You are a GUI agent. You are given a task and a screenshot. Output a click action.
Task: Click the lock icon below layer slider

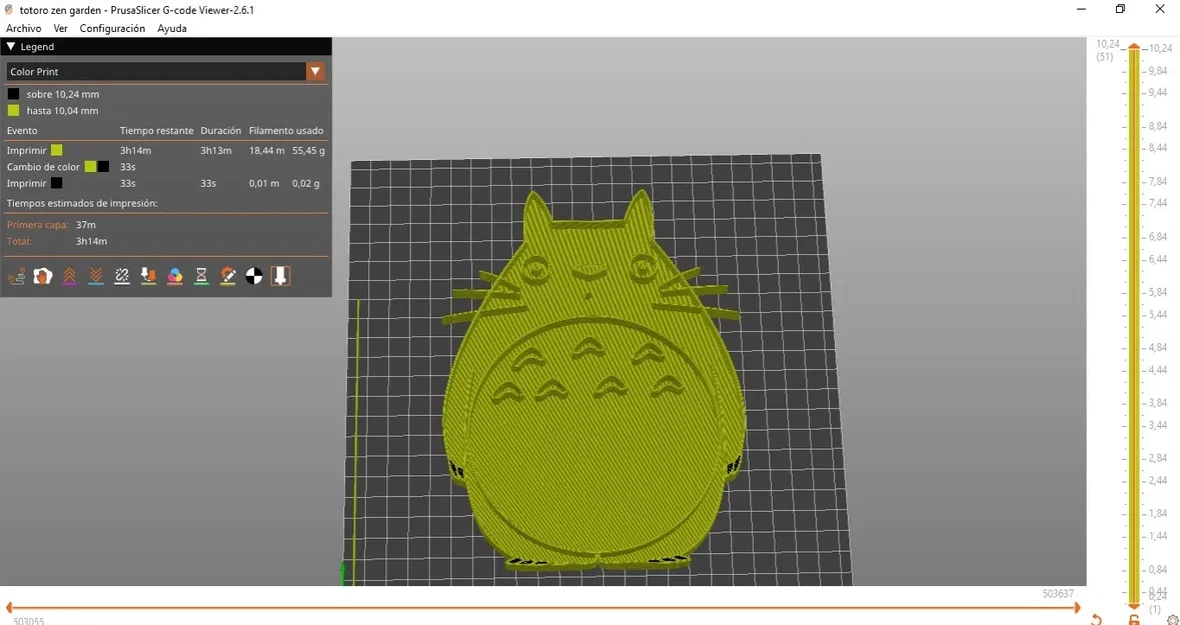tap(1133, 619)
